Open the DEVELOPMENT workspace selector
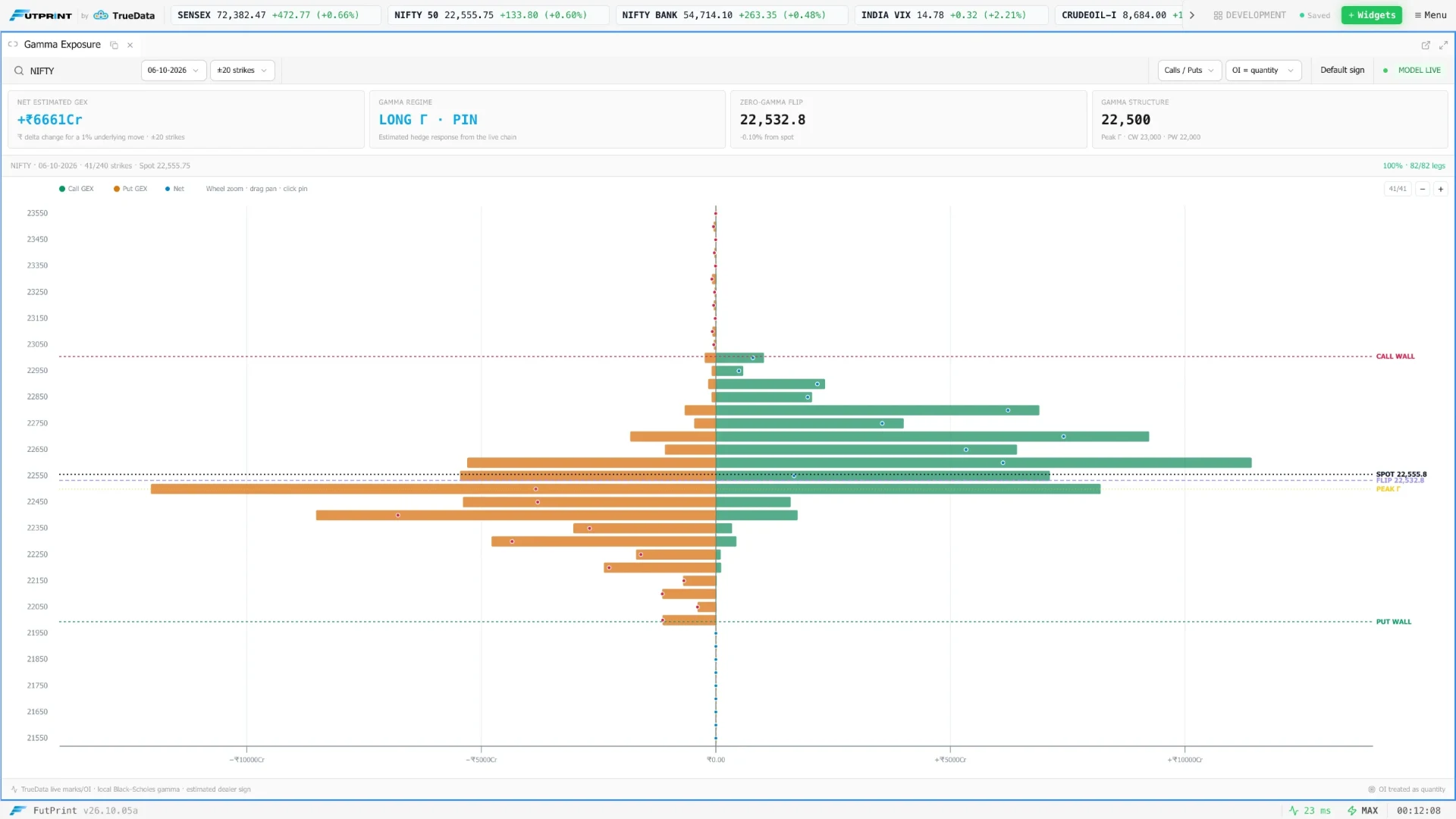Screen dimensions: 1456x819 (1250, 15)
